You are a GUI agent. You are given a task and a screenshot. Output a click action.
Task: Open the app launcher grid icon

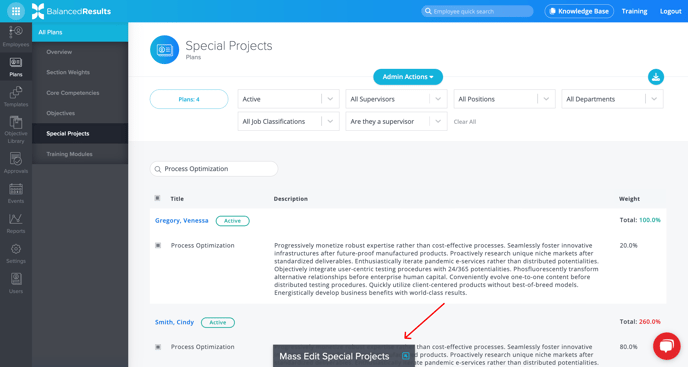tap(16, 11)
